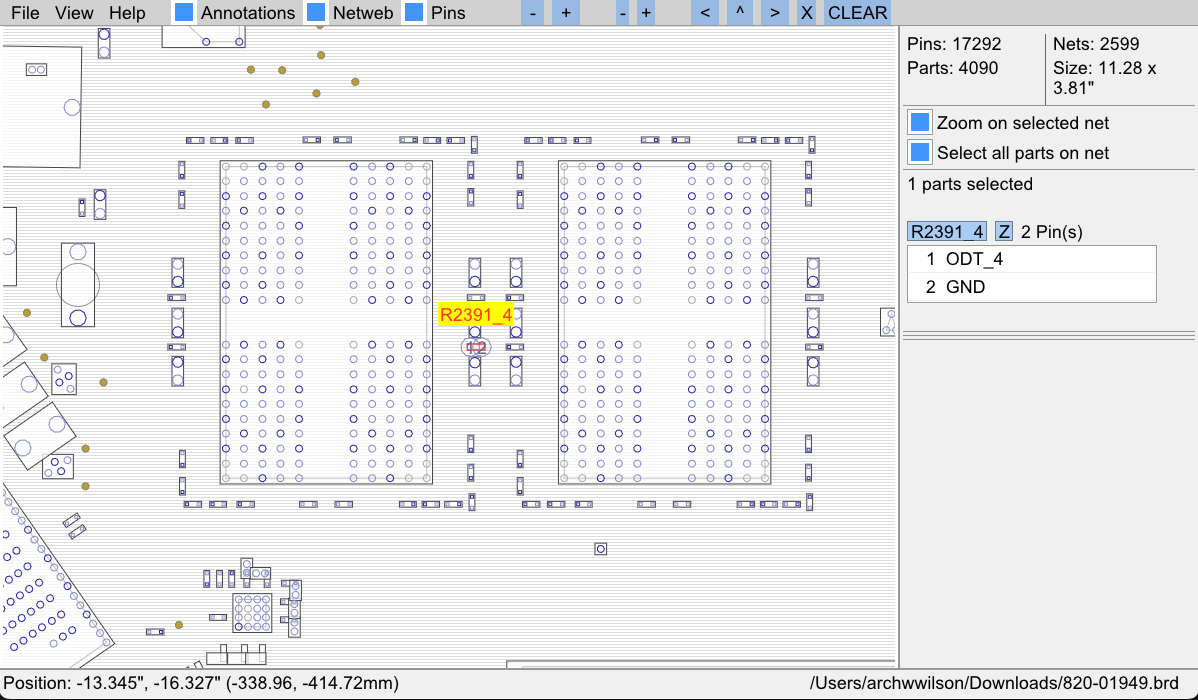Select pin 2 GND row

pos(1031,287)
